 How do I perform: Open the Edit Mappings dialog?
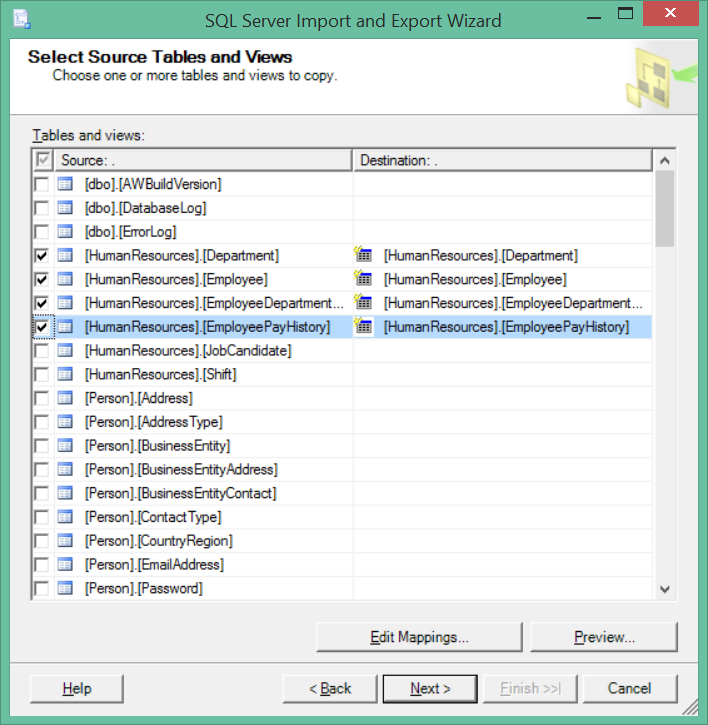click(419, 637)
